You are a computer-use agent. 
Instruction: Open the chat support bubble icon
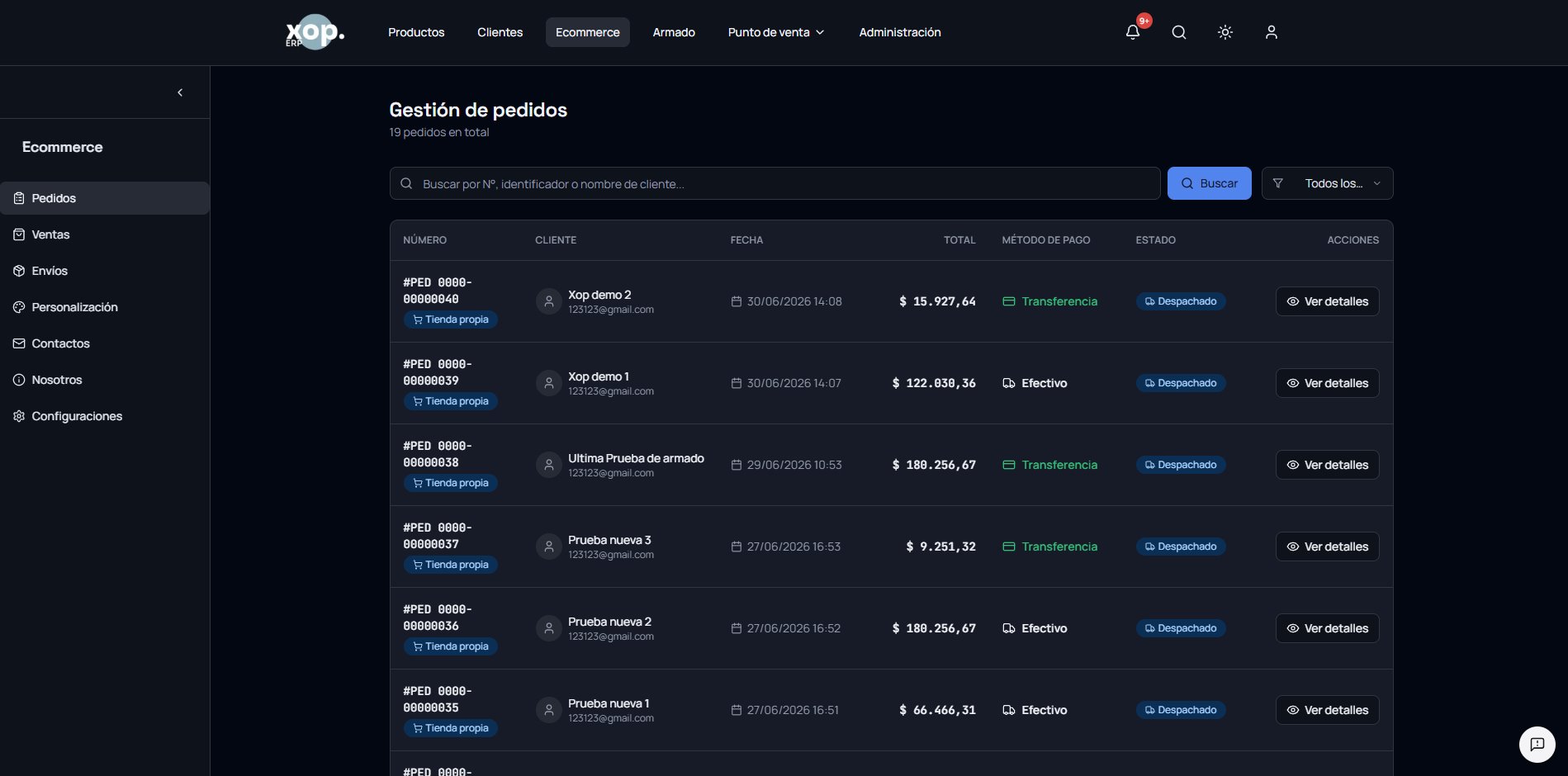point(1537,745)
